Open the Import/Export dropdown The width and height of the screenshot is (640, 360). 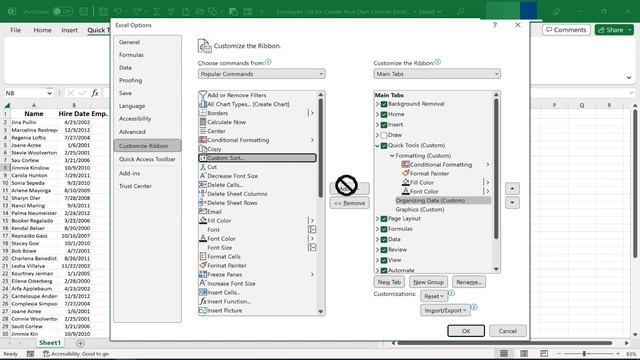tap(445, 311)
